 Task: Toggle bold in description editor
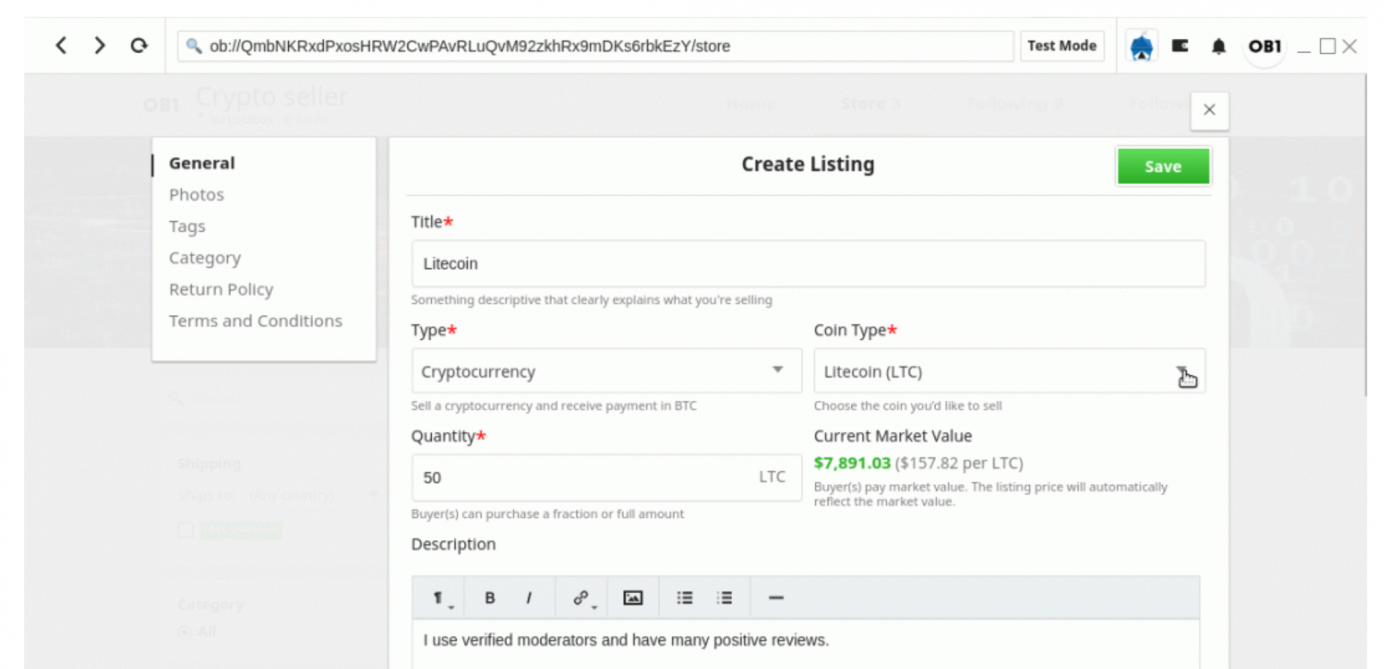490,598
